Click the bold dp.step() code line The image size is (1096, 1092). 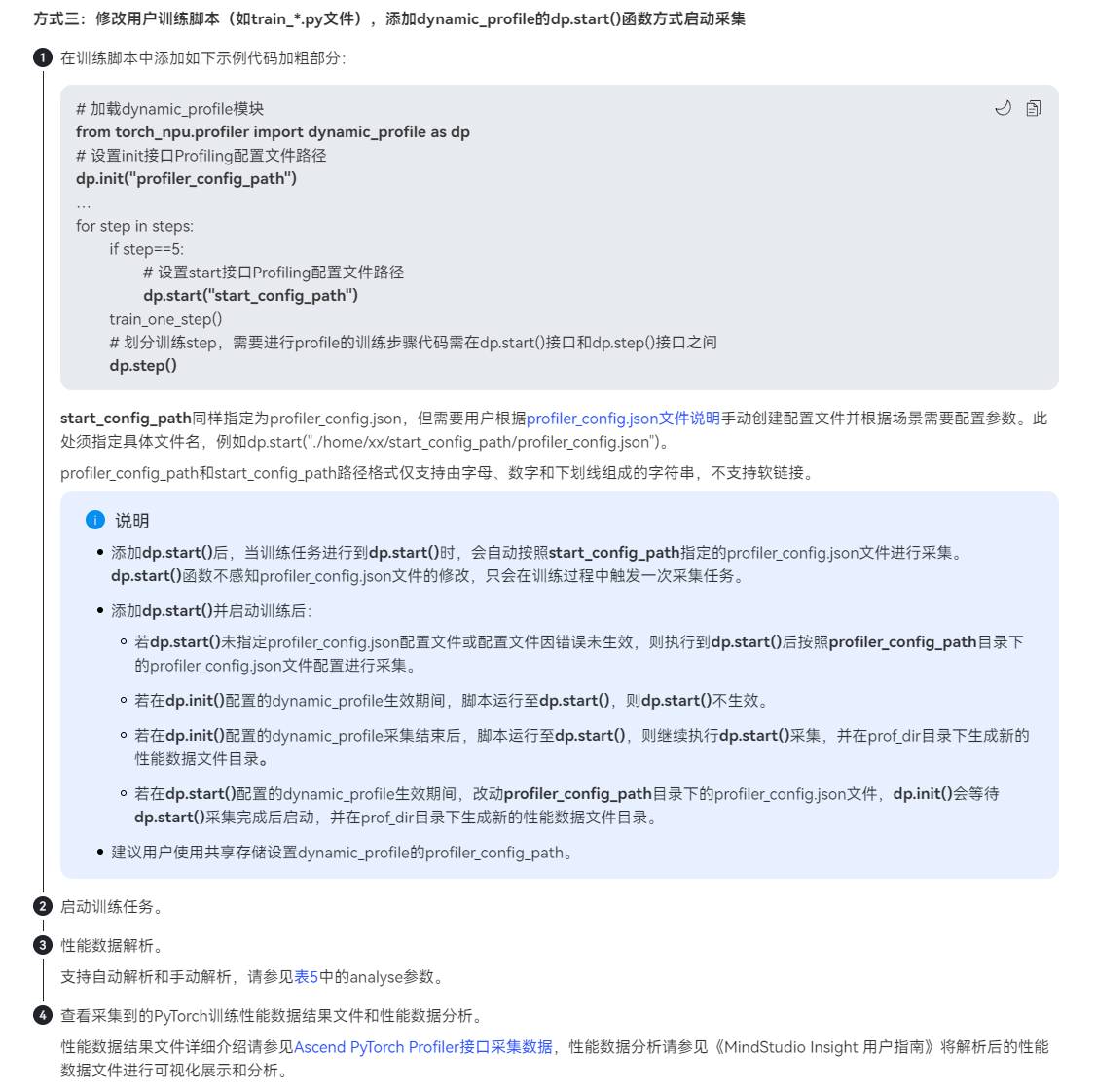point(143,365)
